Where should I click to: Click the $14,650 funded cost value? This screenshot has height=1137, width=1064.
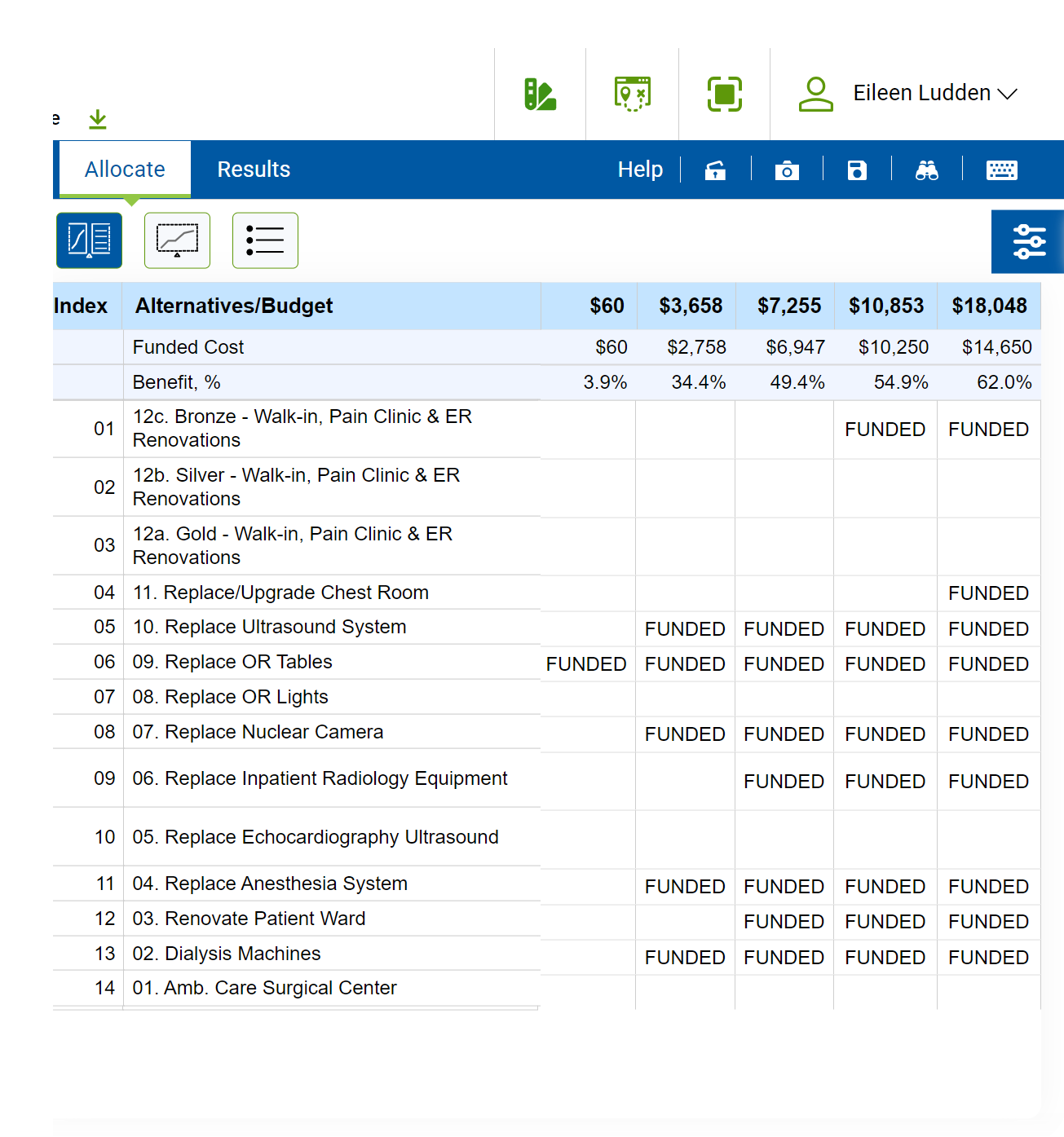tap(997, 347)
